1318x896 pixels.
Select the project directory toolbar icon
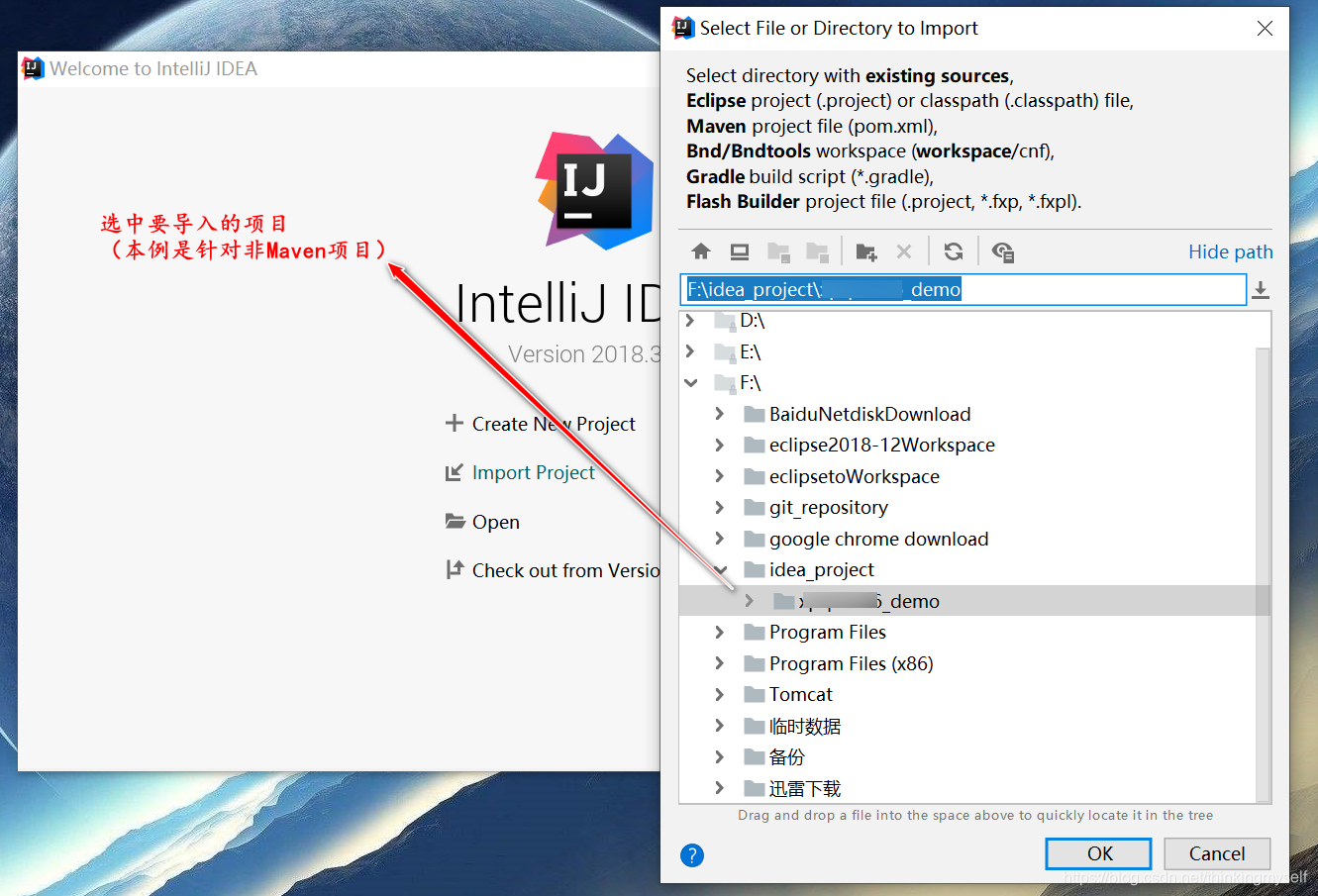pos(779,251)
